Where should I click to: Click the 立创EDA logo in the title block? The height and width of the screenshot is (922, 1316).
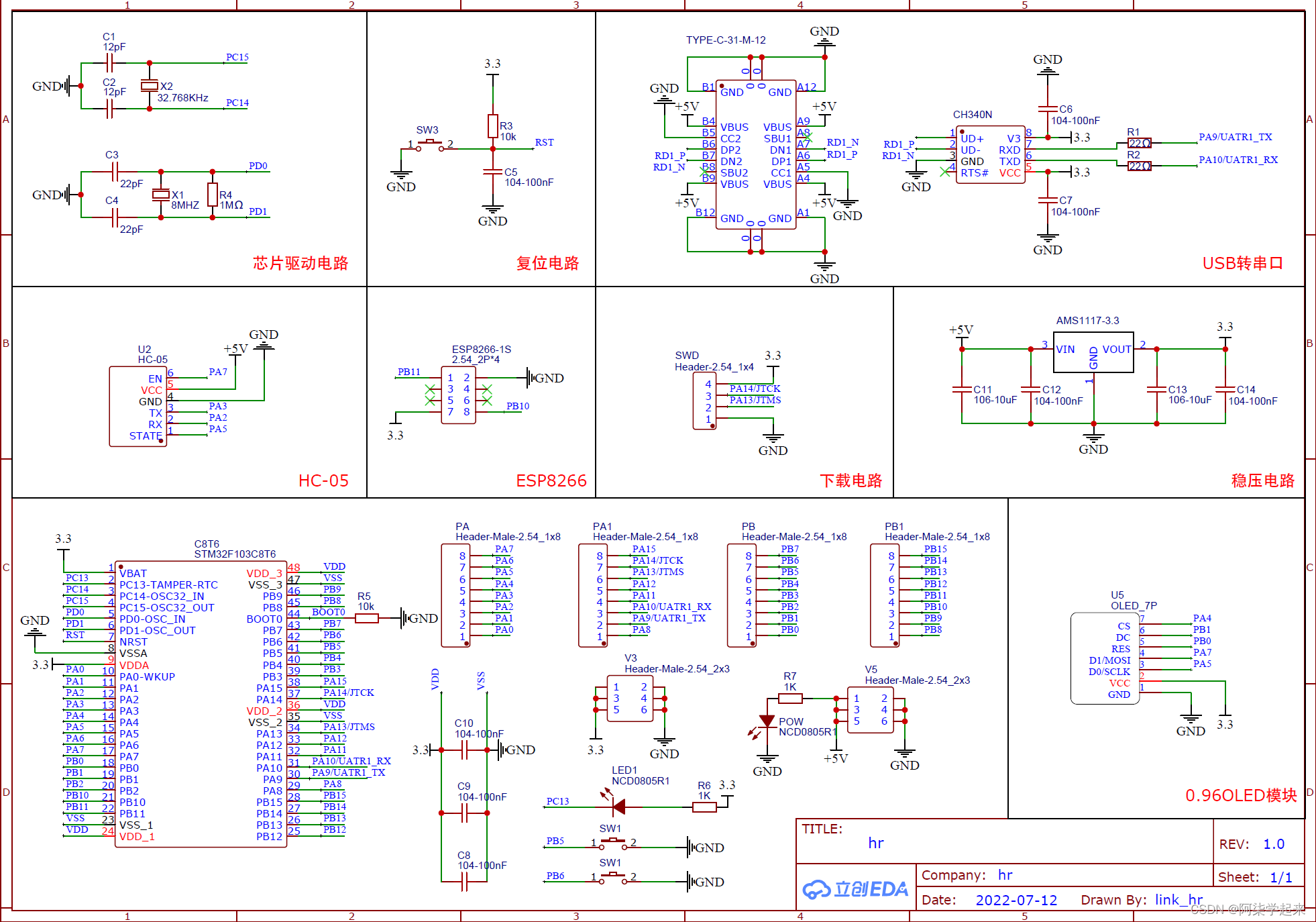point(856,889)
